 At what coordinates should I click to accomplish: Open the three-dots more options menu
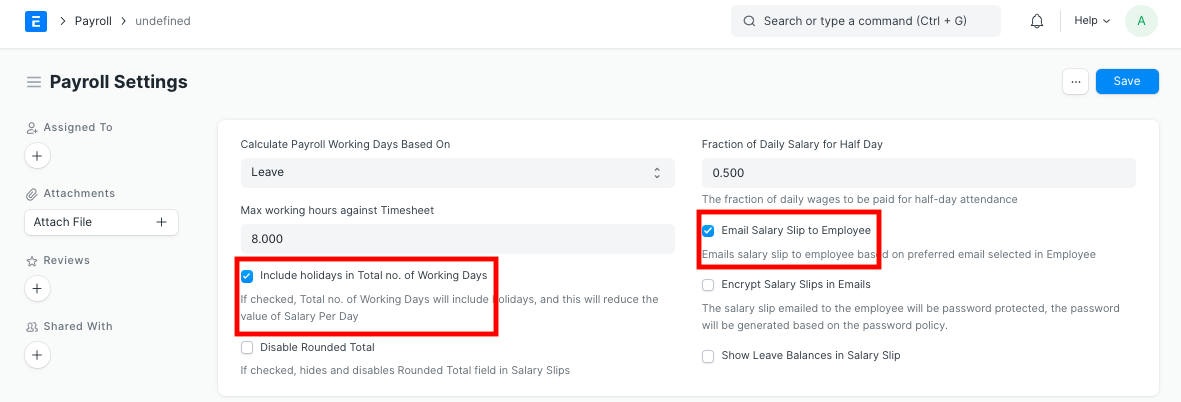point(1075,82)
